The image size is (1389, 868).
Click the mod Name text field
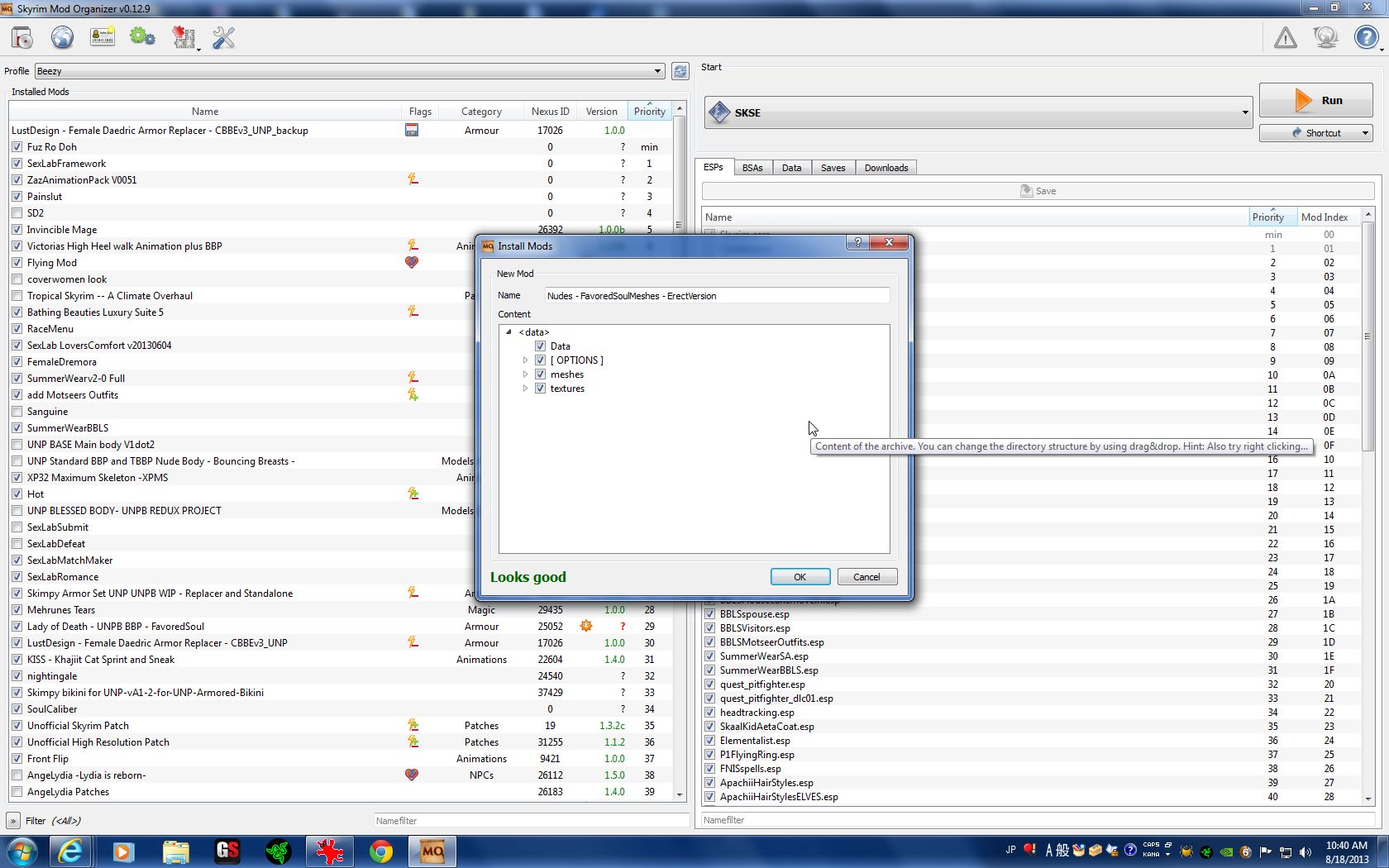[716, 296]
